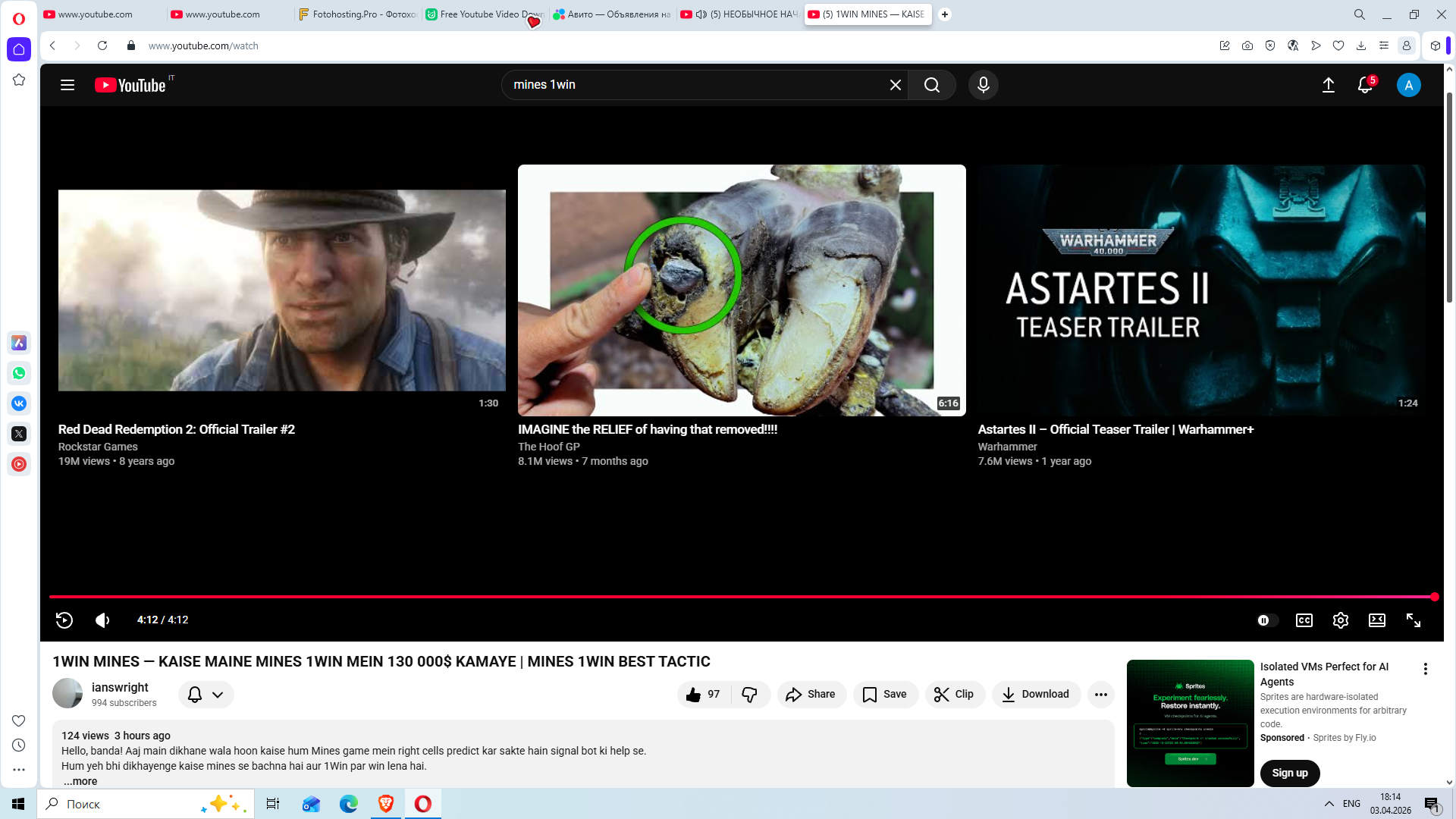
Task: Open YouTube notifications bell
Action: [x=1364, y=85]
